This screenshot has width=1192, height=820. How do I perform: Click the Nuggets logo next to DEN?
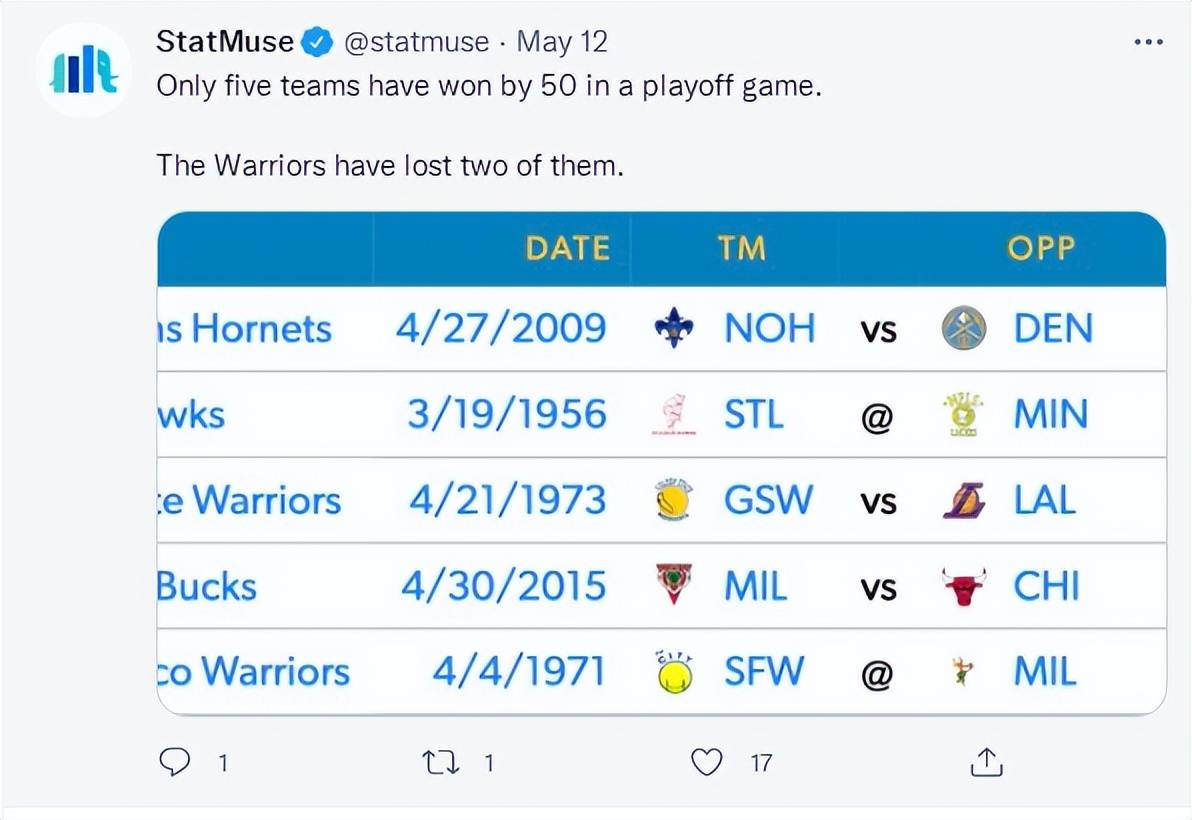(964, 328)
